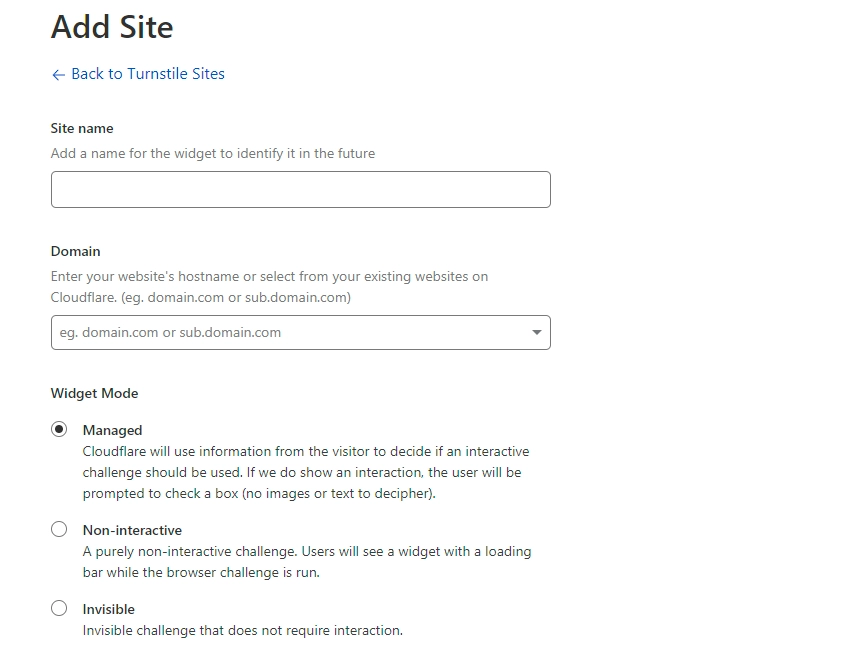
Task: Click the Widget Mode section label
Action: (94, 393)
